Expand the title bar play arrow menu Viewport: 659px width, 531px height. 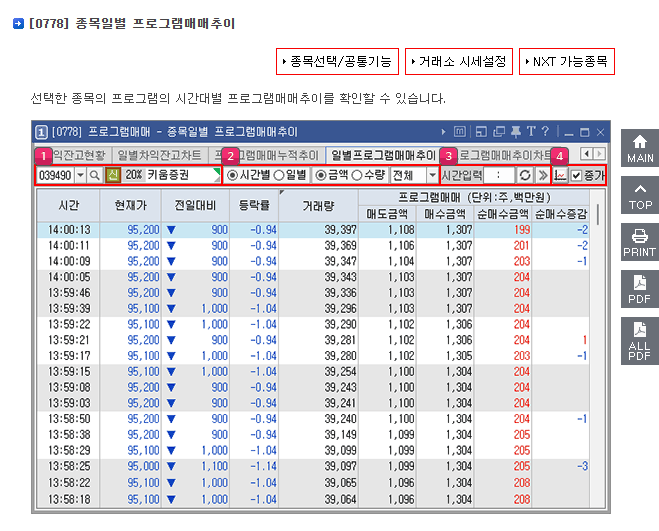click(x=443, y=132)
